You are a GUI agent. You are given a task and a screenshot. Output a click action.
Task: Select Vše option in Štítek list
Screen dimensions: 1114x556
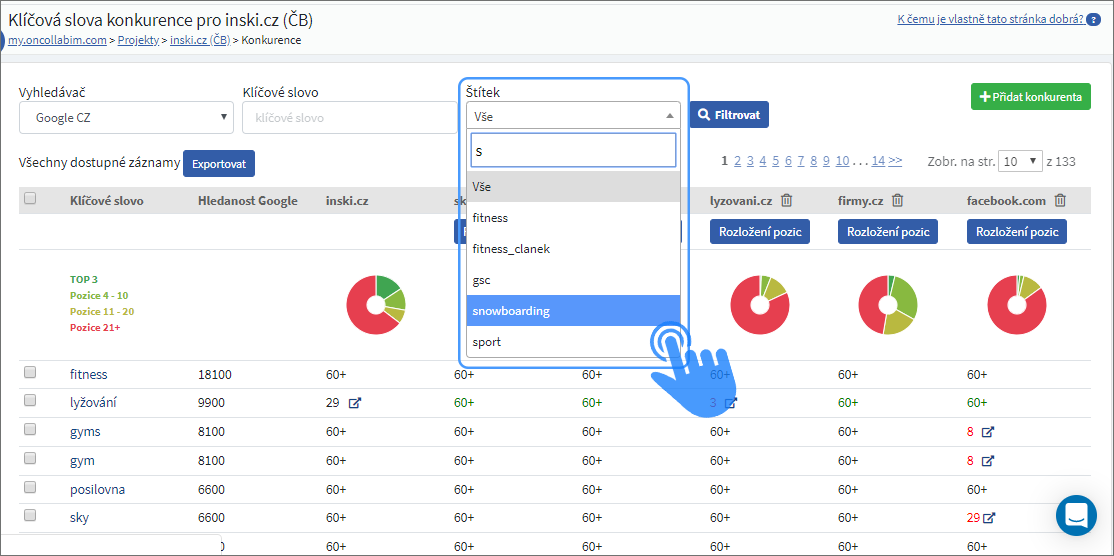pos(573,187)
